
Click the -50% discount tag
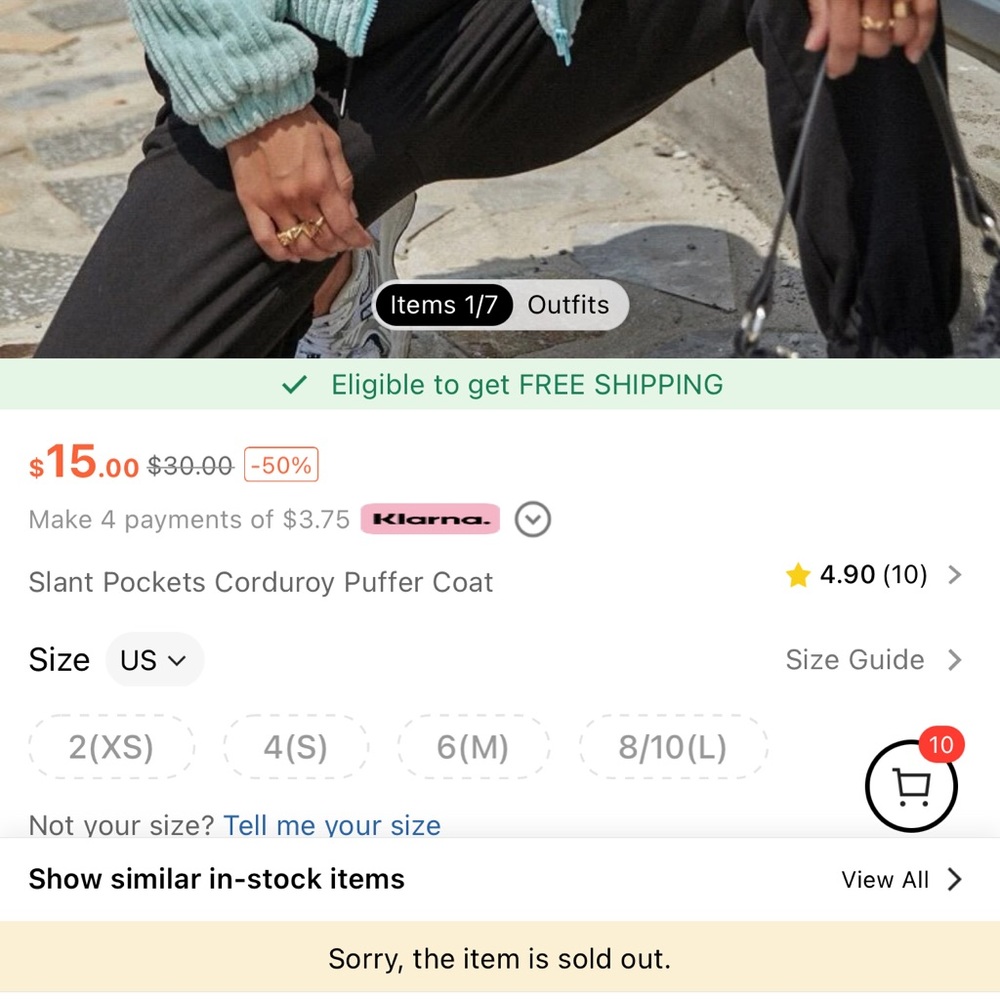[x=281, y=465]
